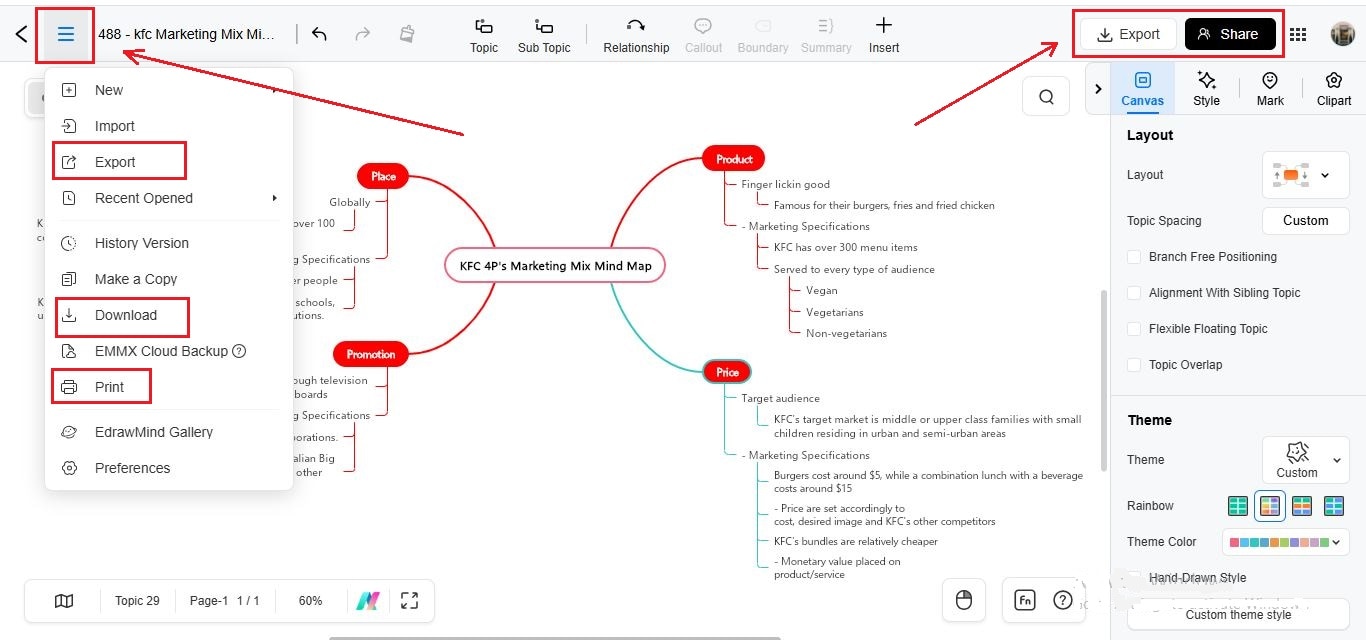Select the Promotion topic node
This screenshot has width=1366, height=640.
coord(371,354)
